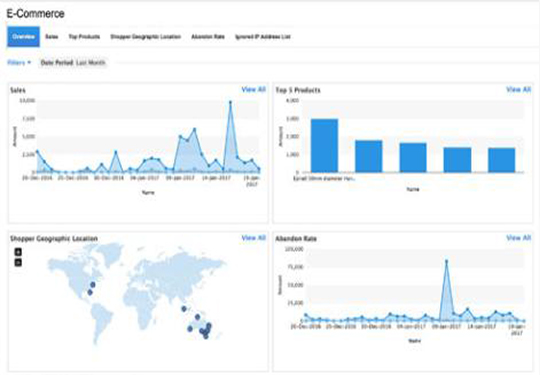Open the Filters dropdown
Viewport: 540px width, 375px height.
(19, 63)
